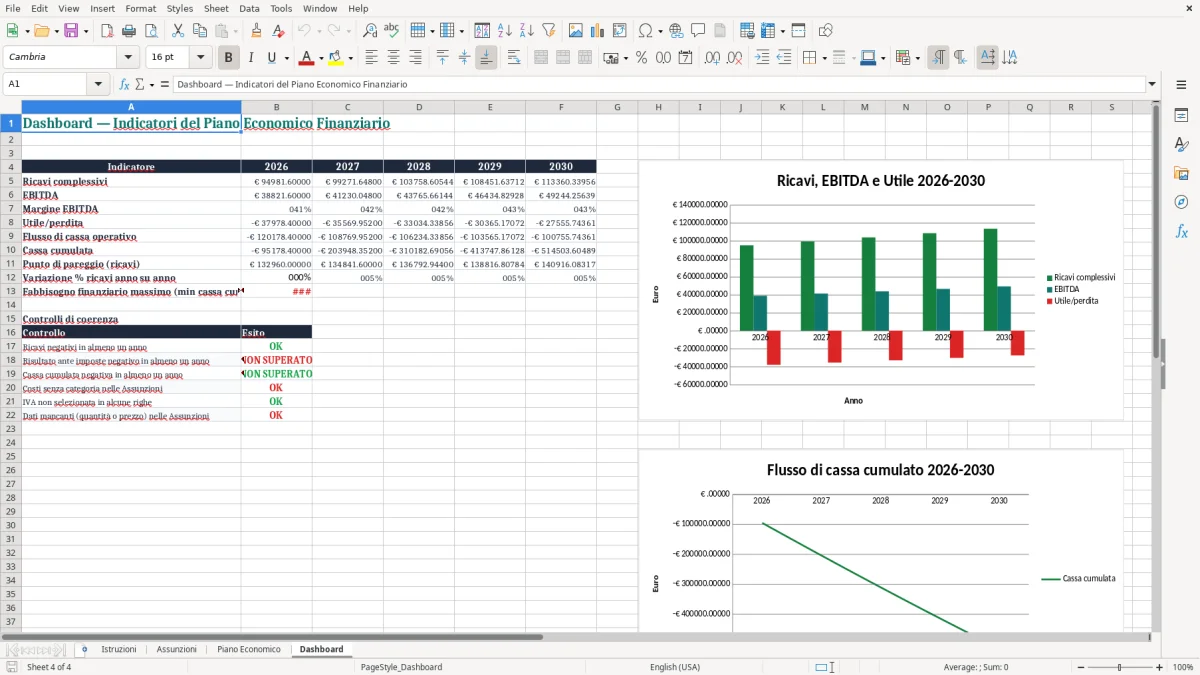Open Borders dropdown arrow
Viewport: 1200px width, 675px height.
[823, 58]
